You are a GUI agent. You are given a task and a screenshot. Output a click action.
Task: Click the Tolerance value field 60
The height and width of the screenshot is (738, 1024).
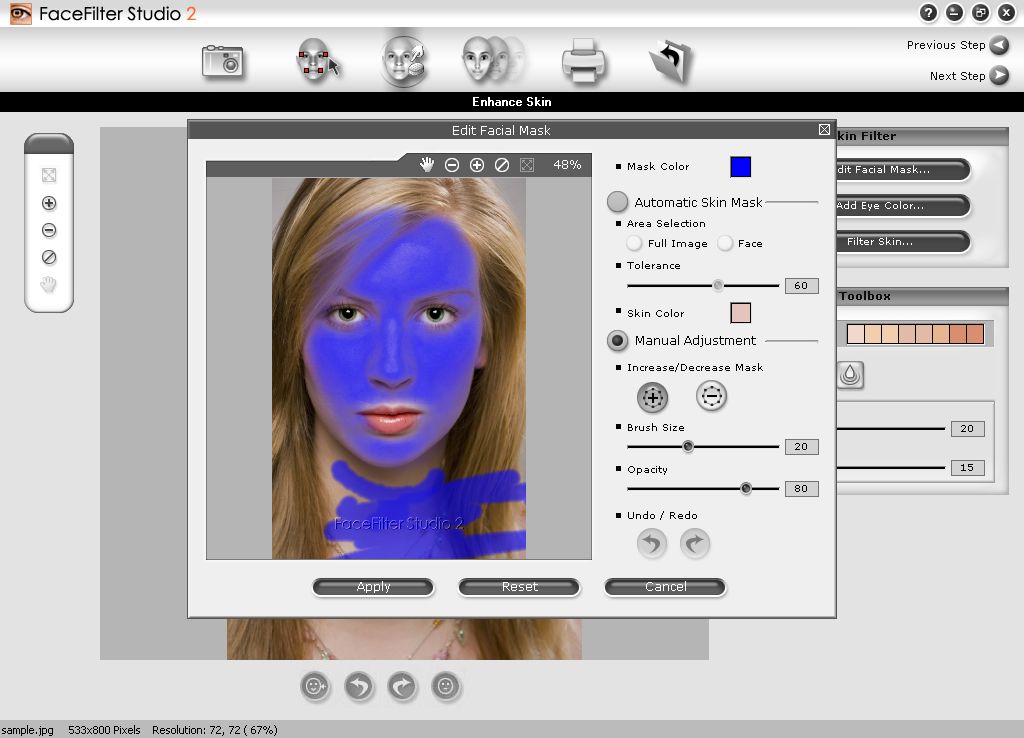[801, 285]
